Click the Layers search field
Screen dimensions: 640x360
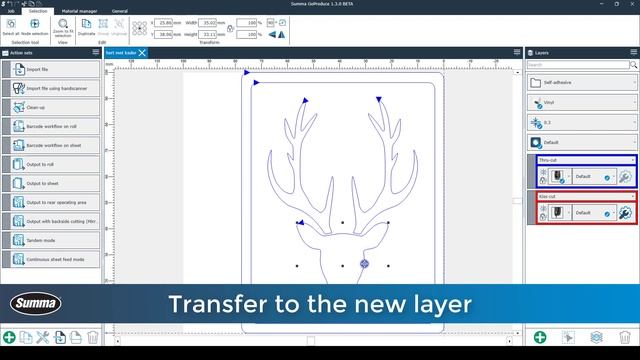[578, 65]
